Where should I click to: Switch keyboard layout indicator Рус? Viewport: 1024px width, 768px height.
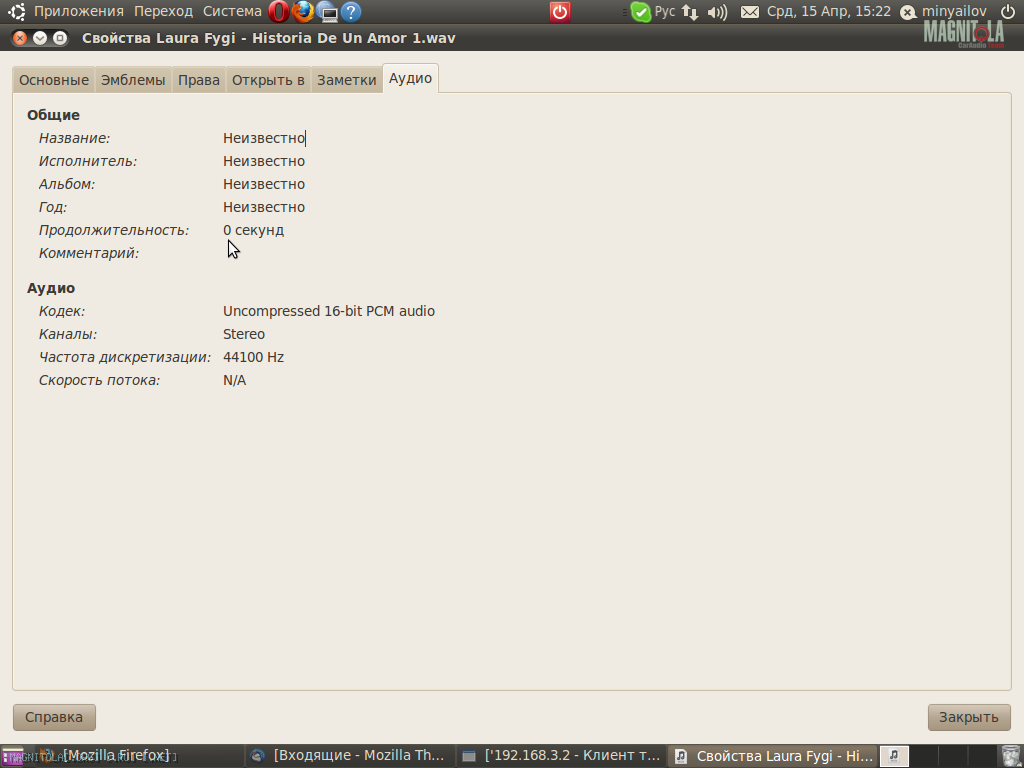(x=665, y=12)
